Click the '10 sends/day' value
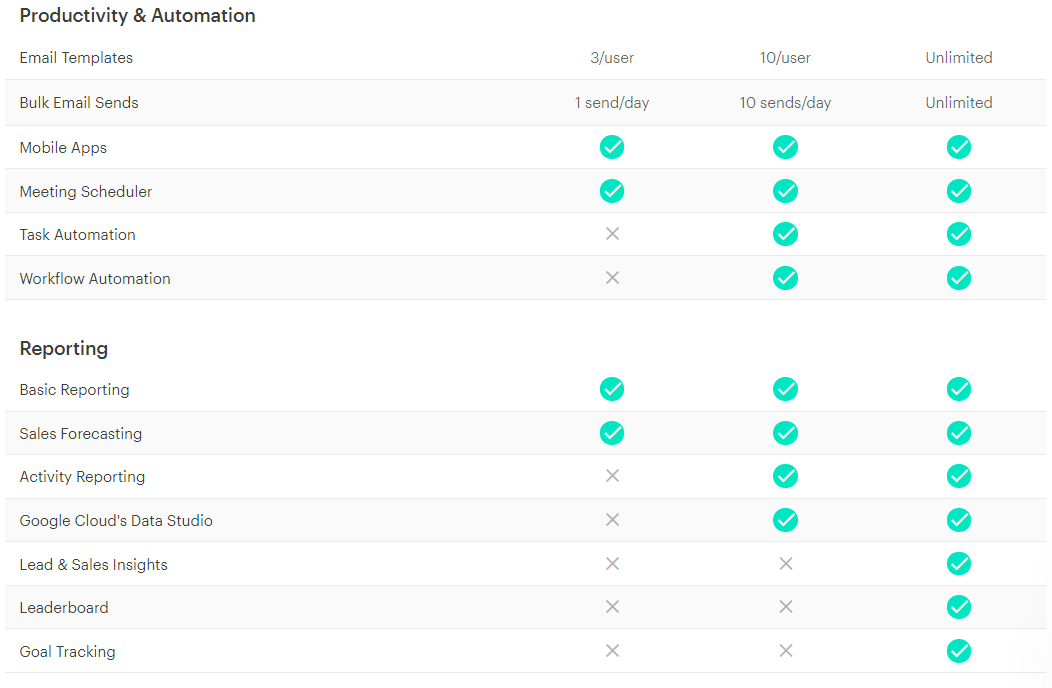Viewport: 1052px width, 688px height. click(x=785, y=103)
